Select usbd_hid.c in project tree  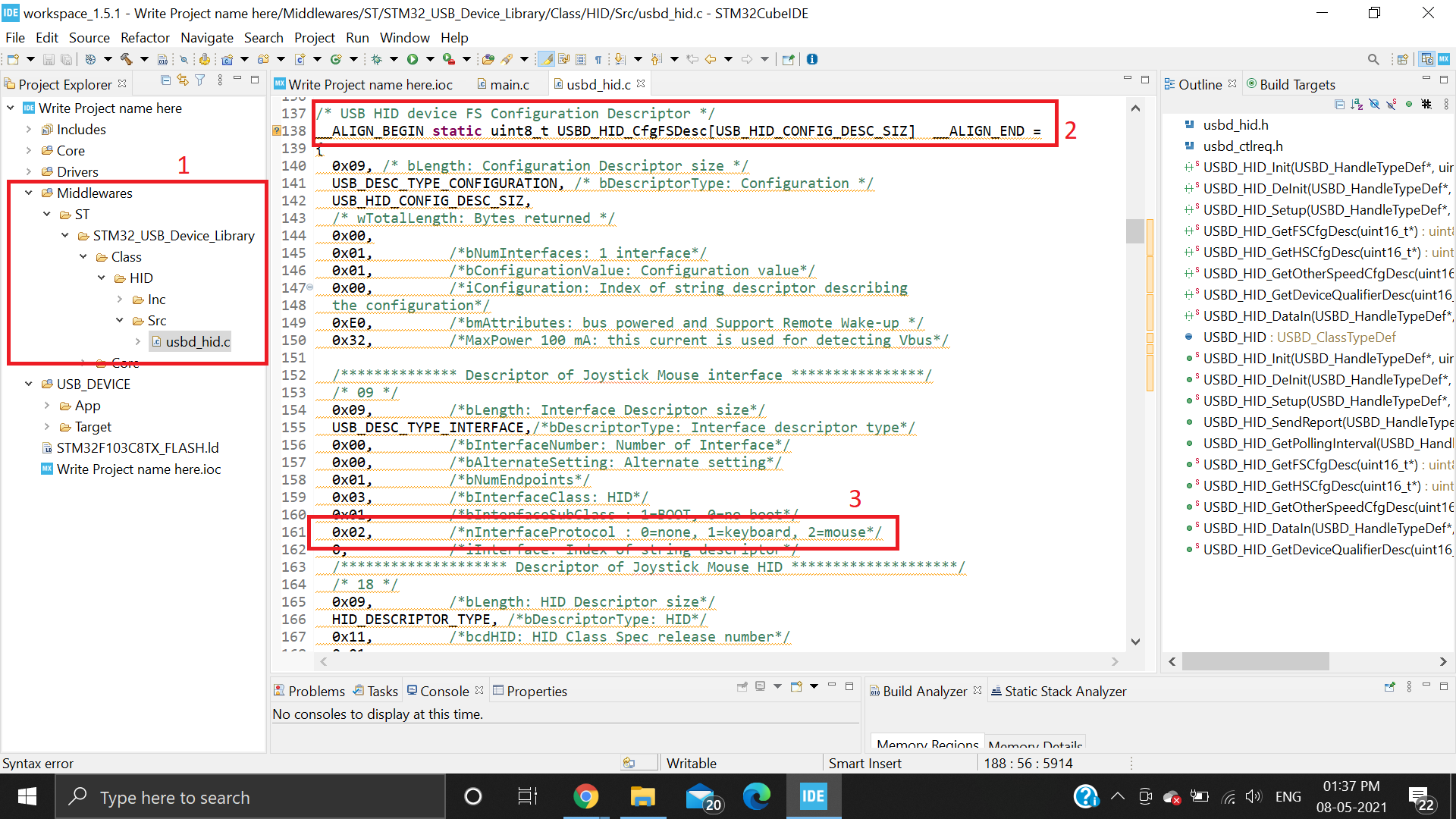click(197, 341)
